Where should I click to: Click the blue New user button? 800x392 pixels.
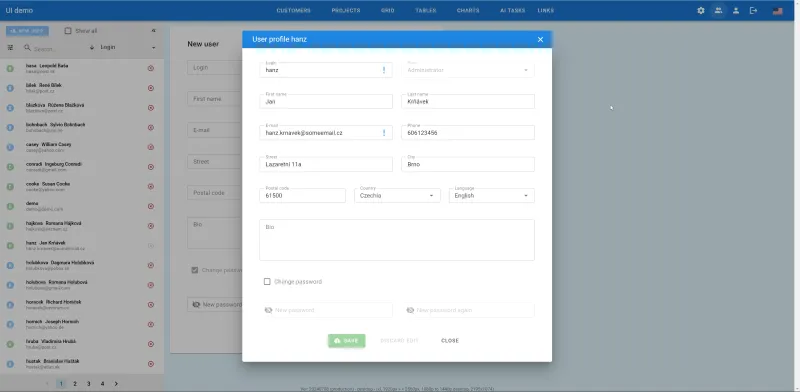coord(28,31)
